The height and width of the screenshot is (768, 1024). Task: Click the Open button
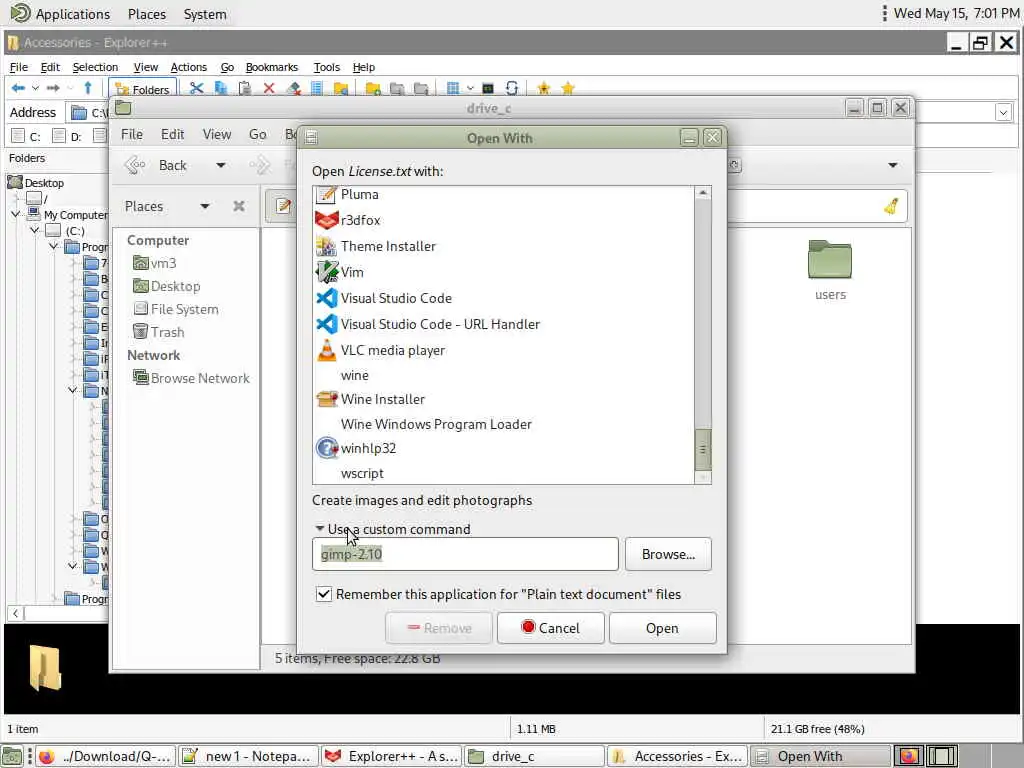pos(662,628)
